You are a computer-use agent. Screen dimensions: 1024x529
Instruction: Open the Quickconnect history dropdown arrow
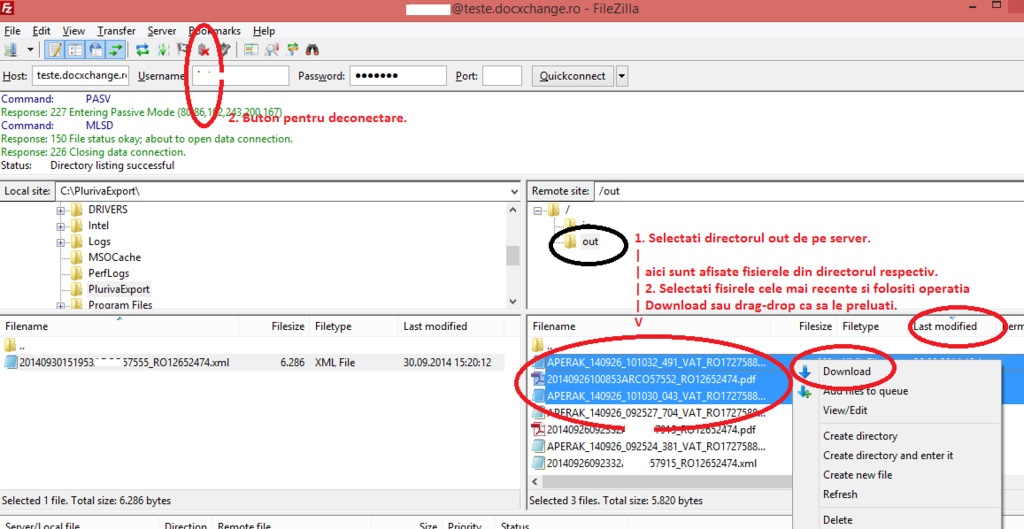pos(622,76)
